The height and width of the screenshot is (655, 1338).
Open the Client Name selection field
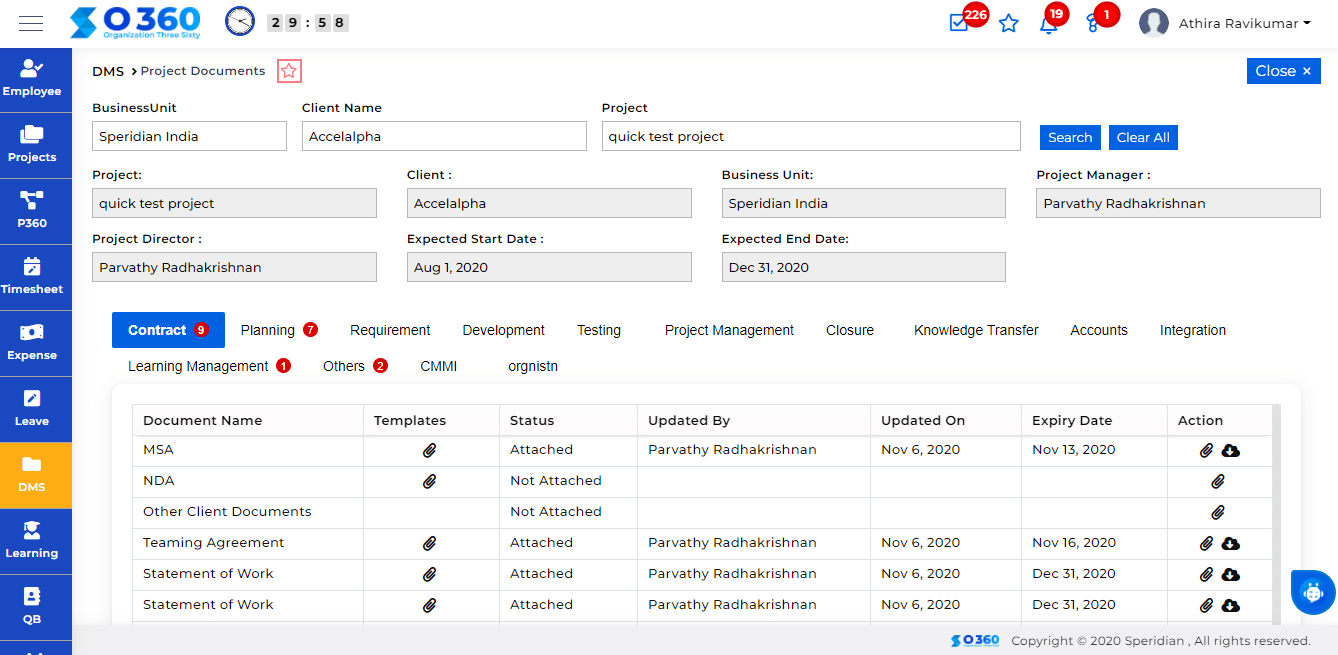(444, 135)
